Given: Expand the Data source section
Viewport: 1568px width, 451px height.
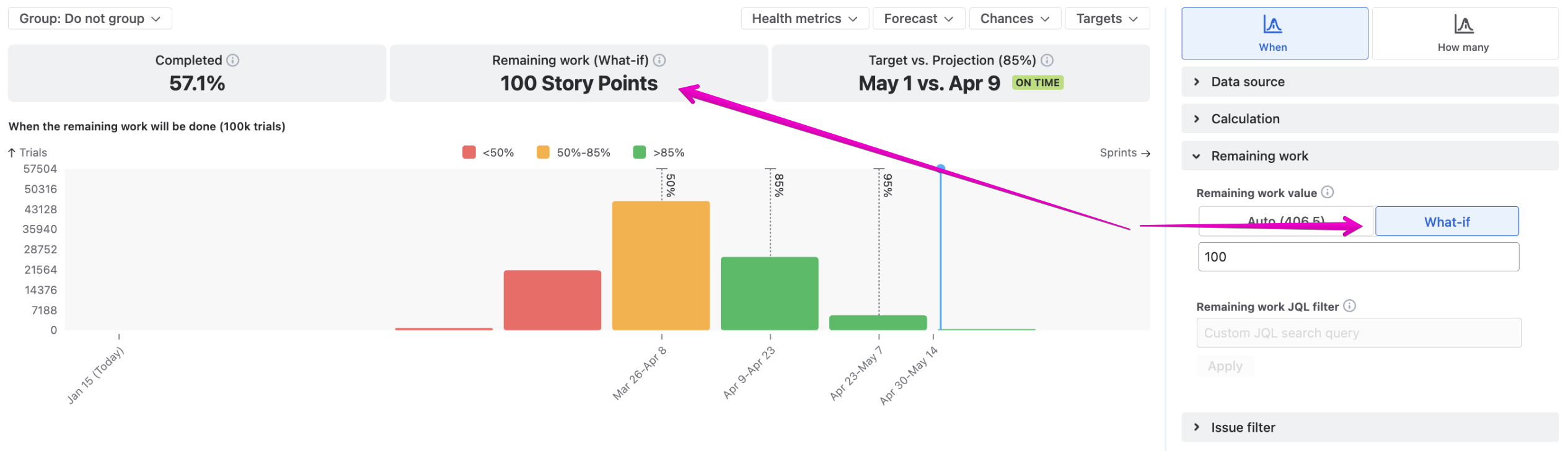Looking at the screenshot, I should click(x=1370, y=82).
